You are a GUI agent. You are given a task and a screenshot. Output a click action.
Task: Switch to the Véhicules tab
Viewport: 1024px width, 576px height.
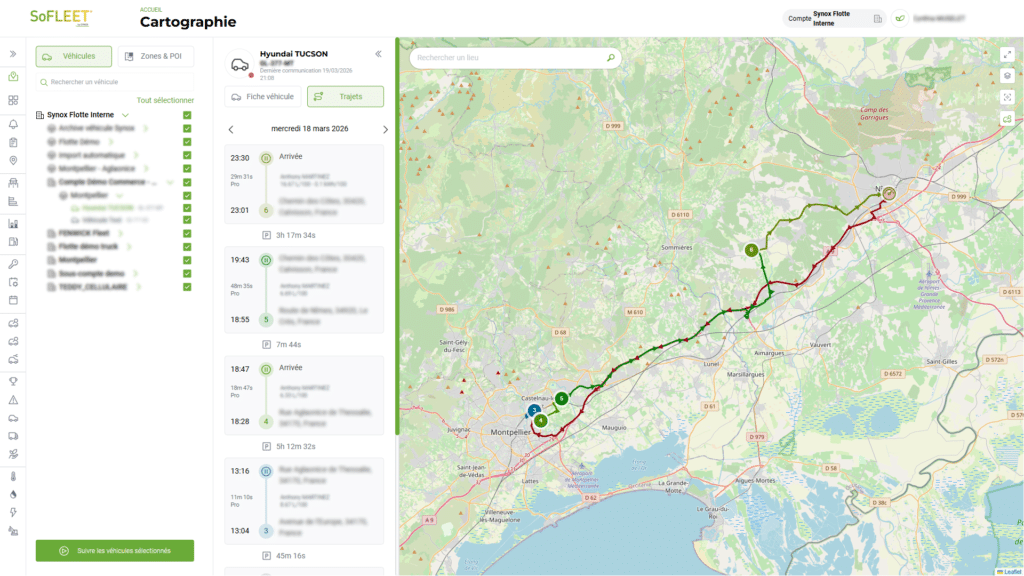coord(74,56)
